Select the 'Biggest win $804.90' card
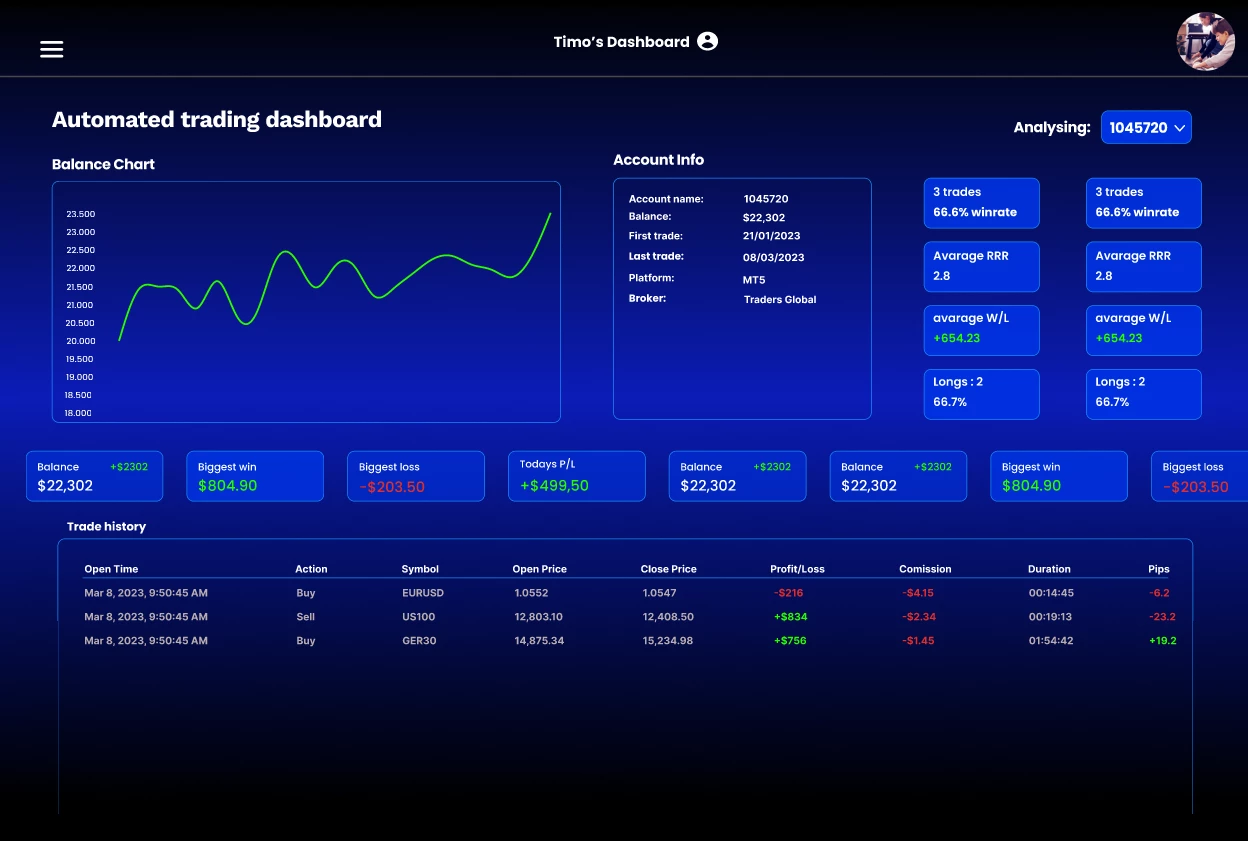Image resolution: width=1248 pixels, height=841 pixels. [x=255, y=476]
